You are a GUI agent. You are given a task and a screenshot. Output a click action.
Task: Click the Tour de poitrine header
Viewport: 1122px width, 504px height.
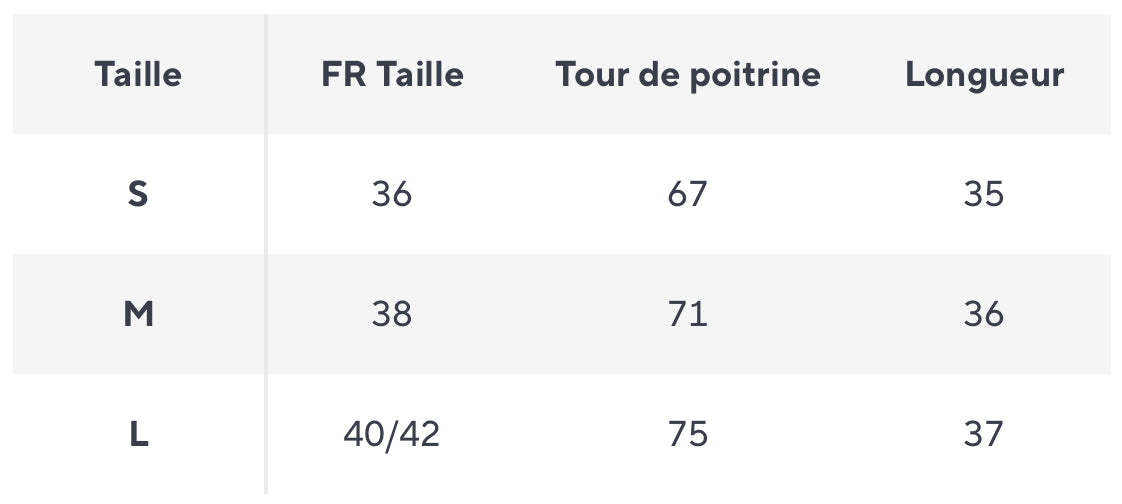(x=688, y=75)
